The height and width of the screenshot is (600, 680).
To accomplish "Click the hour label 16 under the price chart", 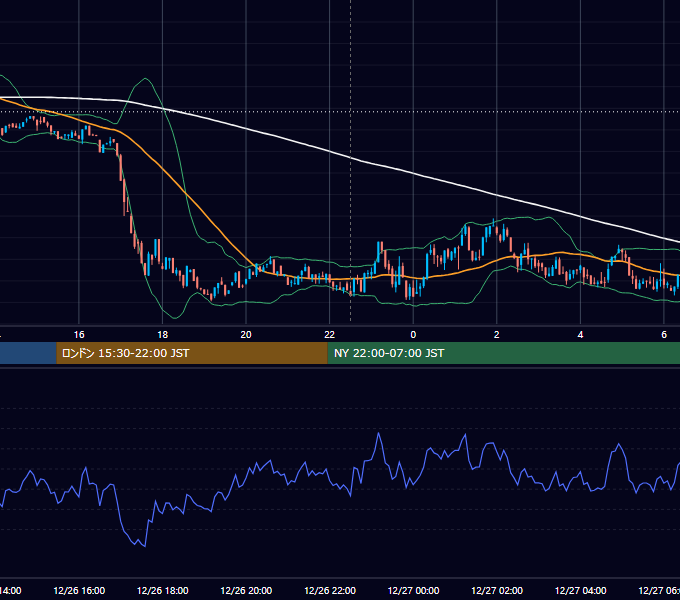I will [79, 335].
